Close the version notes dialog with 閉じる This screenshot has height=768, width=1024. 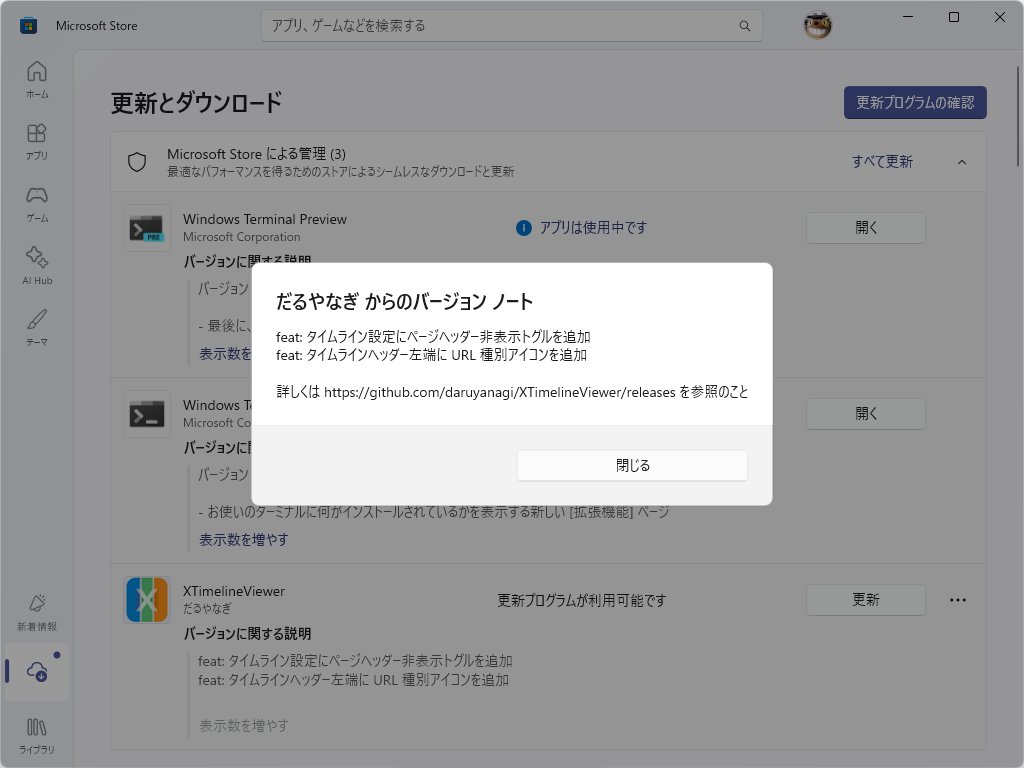coord(632,466)
